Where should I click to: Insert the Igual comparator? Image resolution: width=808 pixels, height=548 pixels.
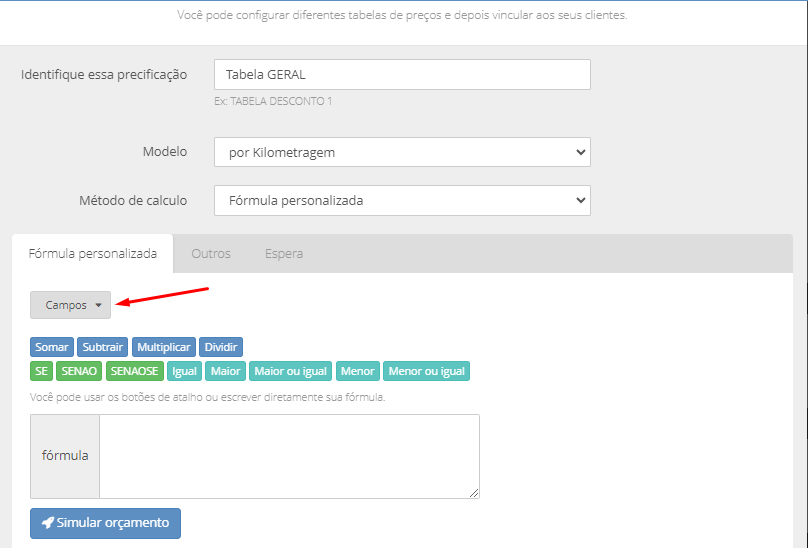184,371
